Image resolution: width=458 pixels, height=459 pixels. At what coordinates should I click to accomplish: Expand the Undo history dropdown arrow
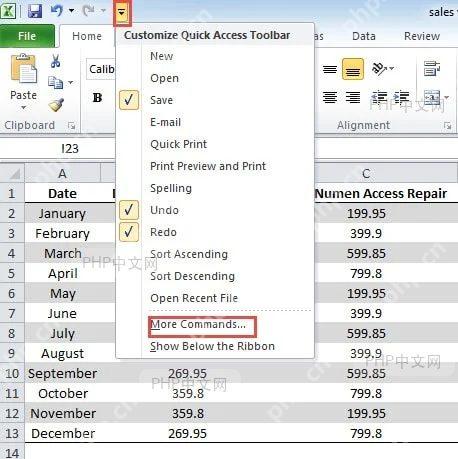click(71, 11)
